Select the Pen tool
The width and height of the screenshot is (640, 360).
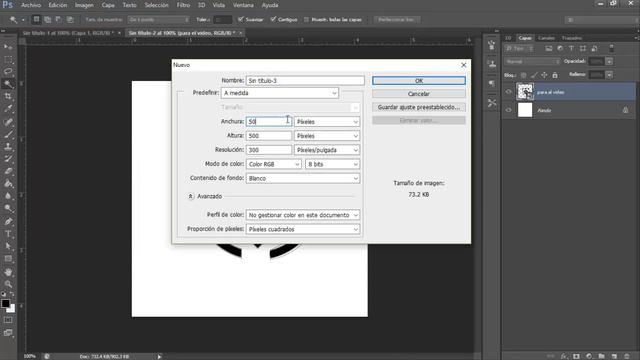pyautogui.click(x=8, y=221)
